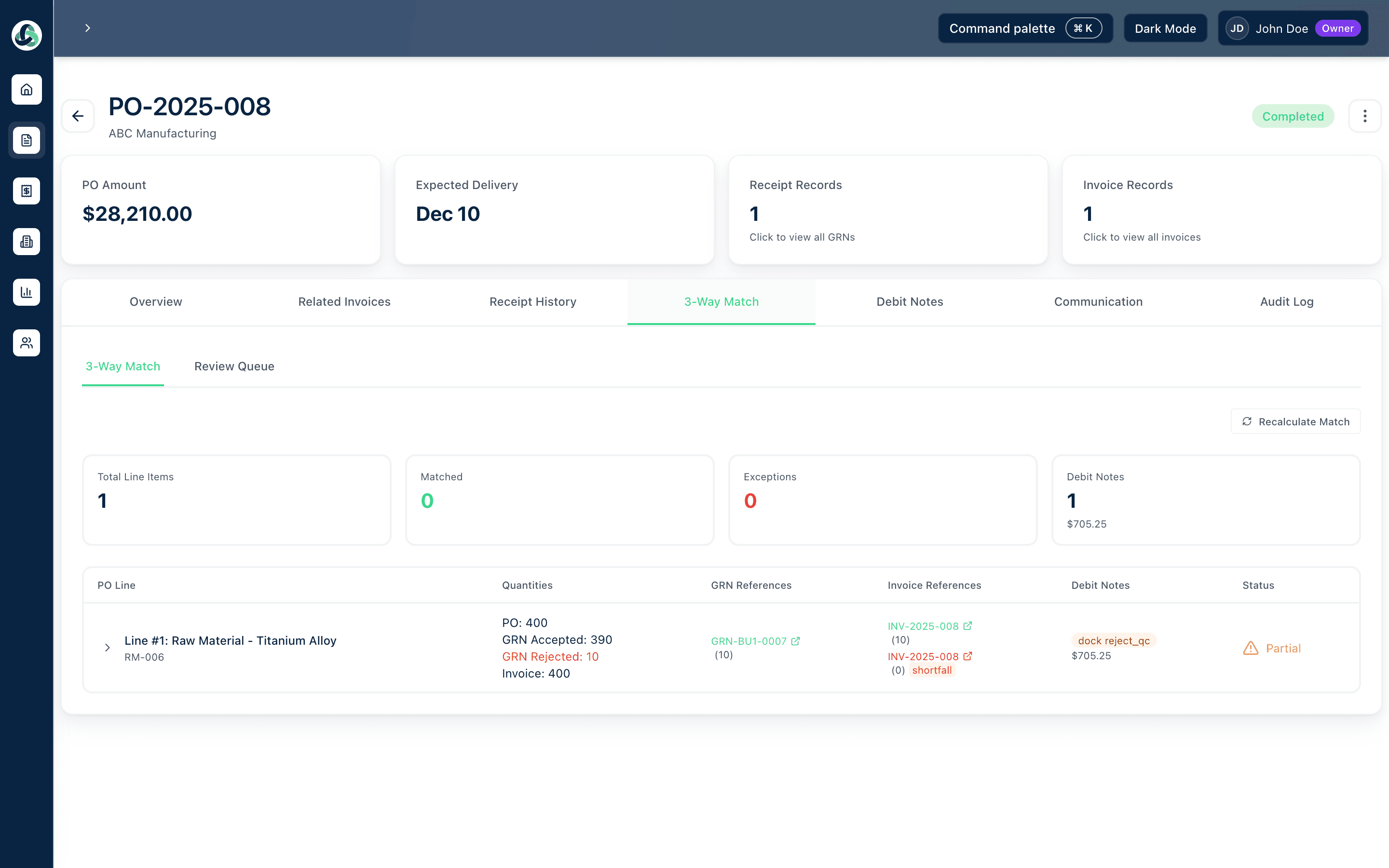Open the invoices dollar-receipt icon in sidebar
The image size is (1389, 868).
[27, 190]
